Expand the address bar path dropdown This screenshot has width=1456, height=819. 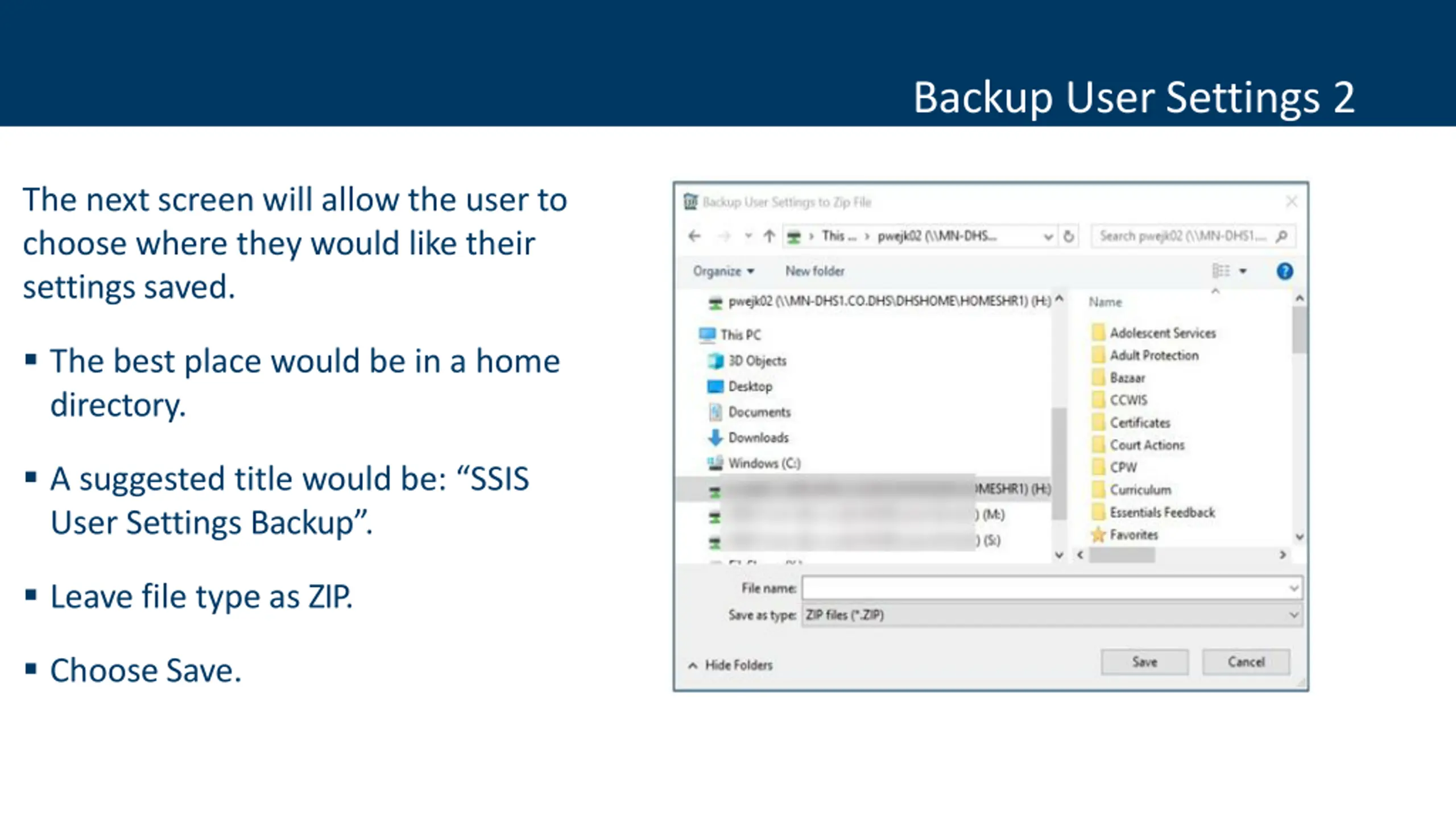coord(1048,237)
